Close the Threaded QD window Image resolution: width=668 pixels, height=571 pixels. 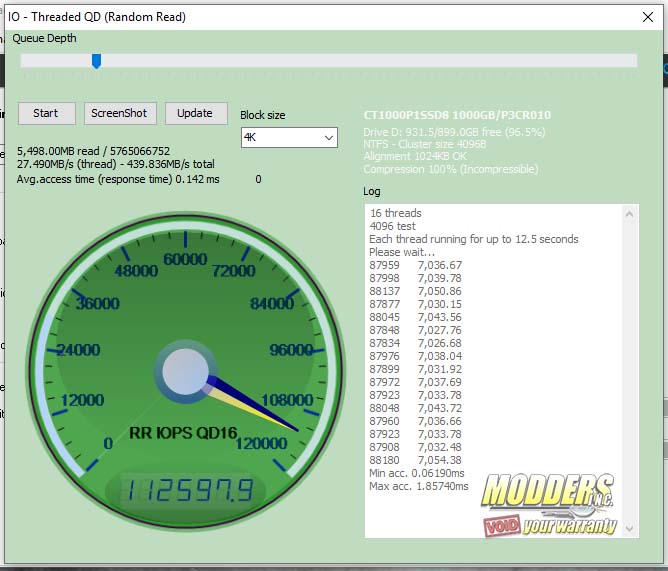tap(648, 17)
